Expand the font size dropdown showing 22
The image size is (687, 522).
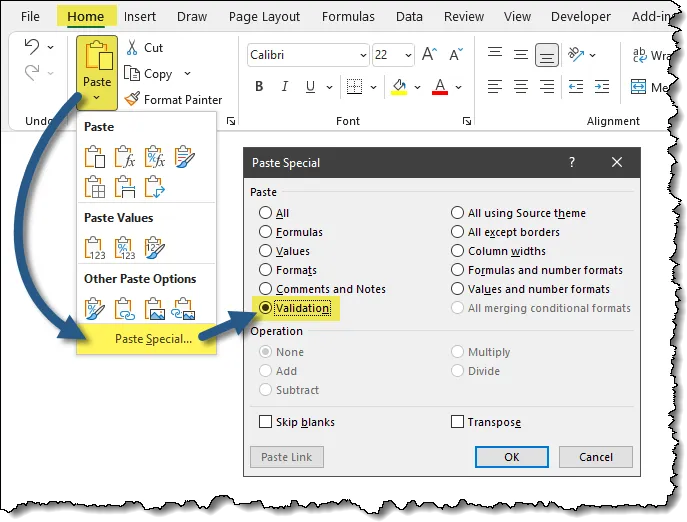[407, 55]
